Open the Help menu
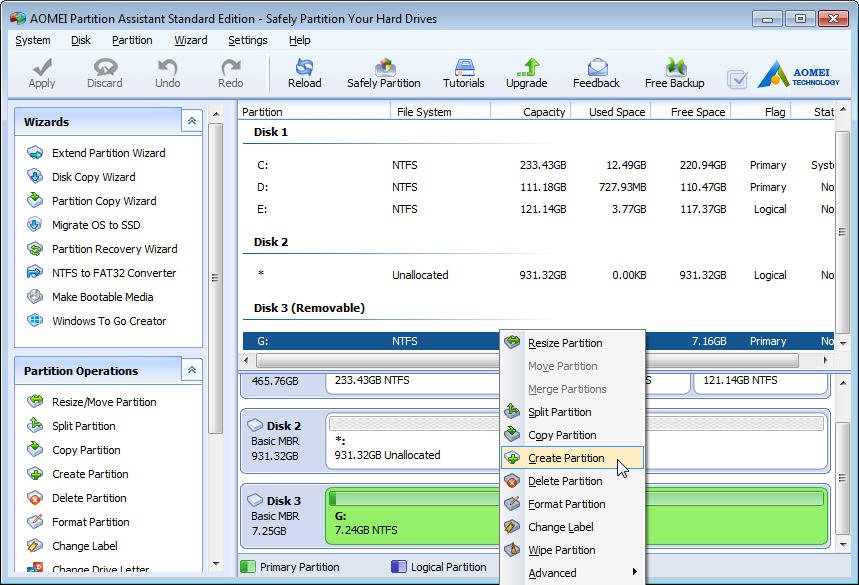Viewport: 859px width, 585px height. (x=300, y=41)
